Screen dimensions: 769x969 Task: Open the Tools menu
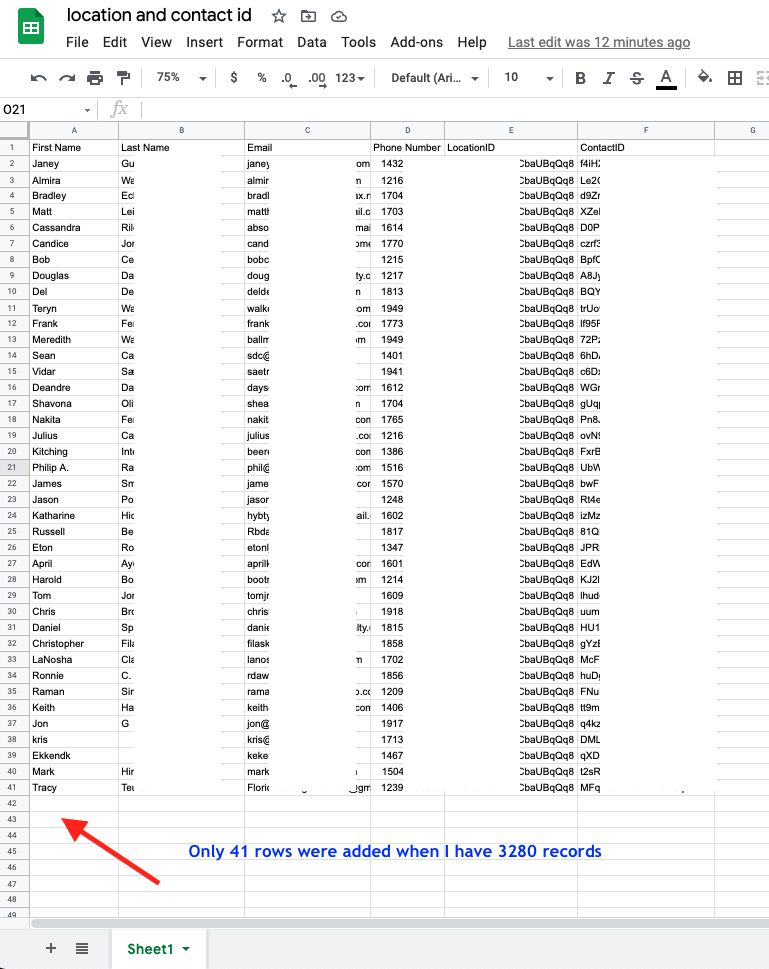[x=359, y=42]
